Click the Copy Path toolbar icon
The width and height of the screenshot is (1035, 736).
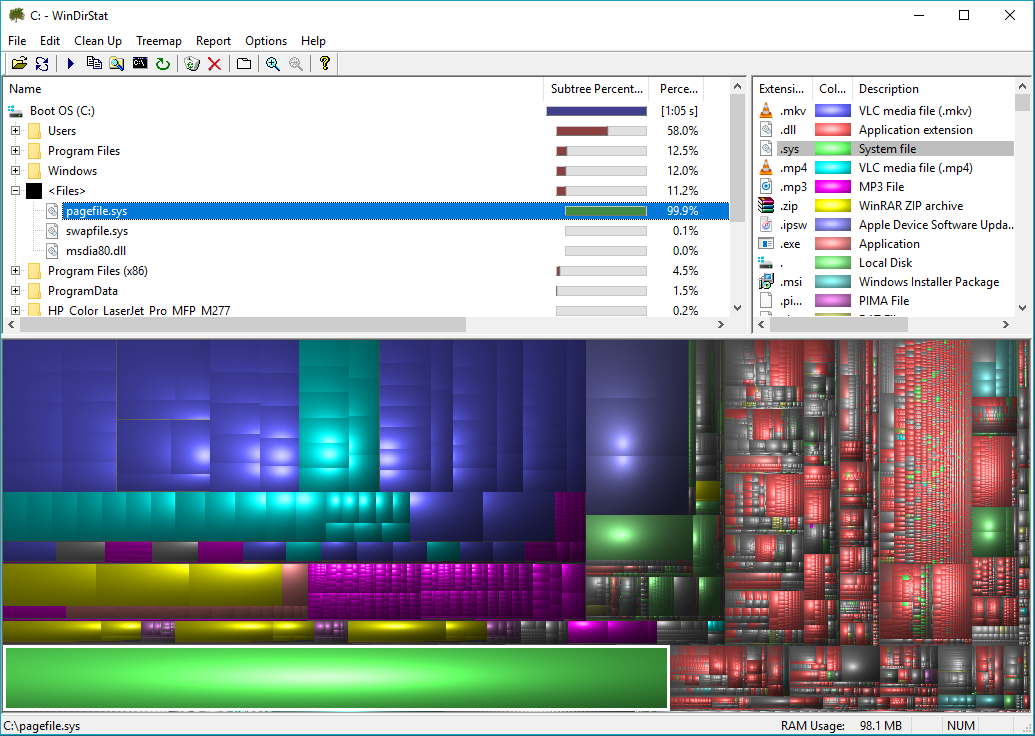pyautogui.click(x=94, y=63)
